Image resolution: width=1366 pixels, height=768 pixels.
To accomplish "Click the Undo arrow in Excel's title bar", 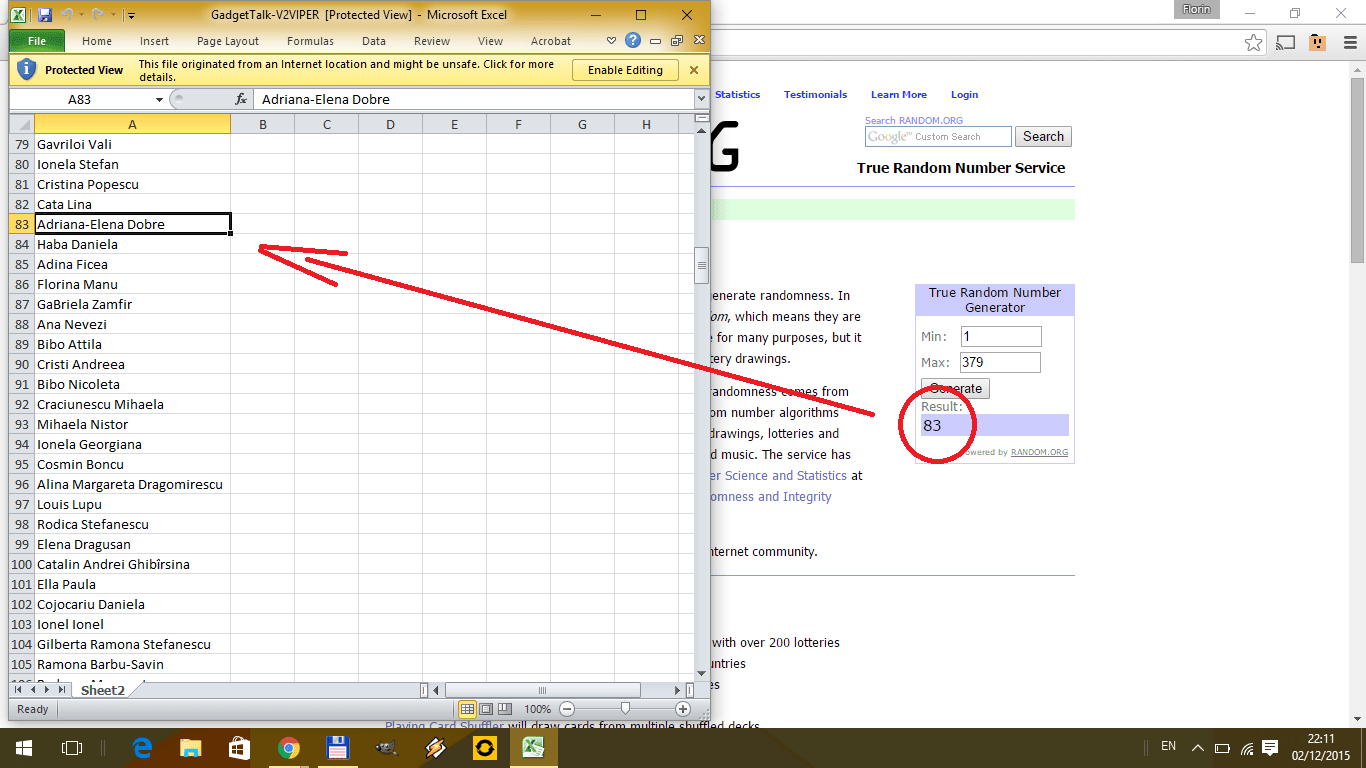I will (x=67, y=15).
